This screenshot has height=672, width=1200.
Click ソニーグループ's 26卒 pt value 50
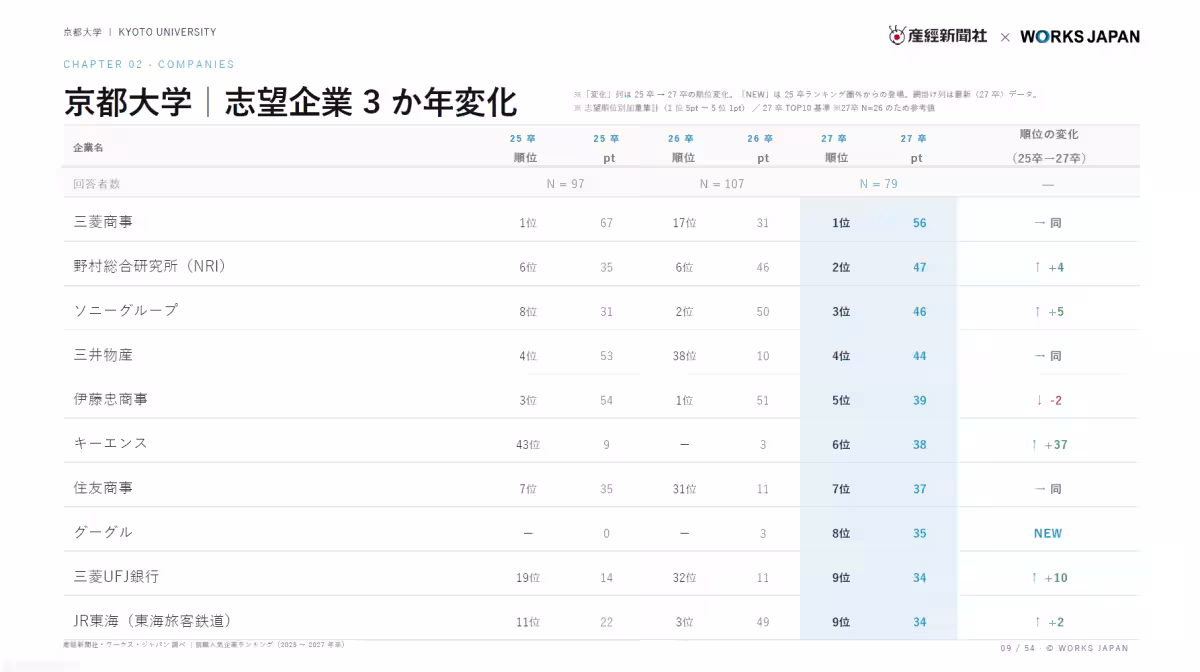tap(763, 312)
